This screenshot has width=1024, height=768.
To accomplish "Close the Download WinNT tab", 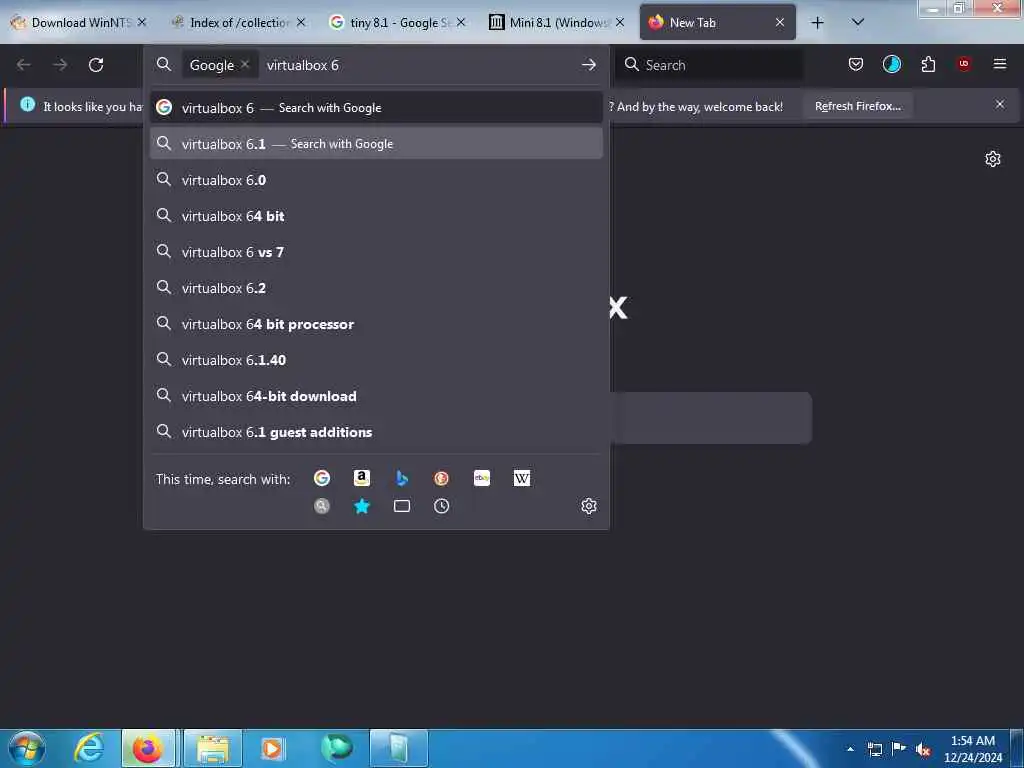I will point(142,22).
